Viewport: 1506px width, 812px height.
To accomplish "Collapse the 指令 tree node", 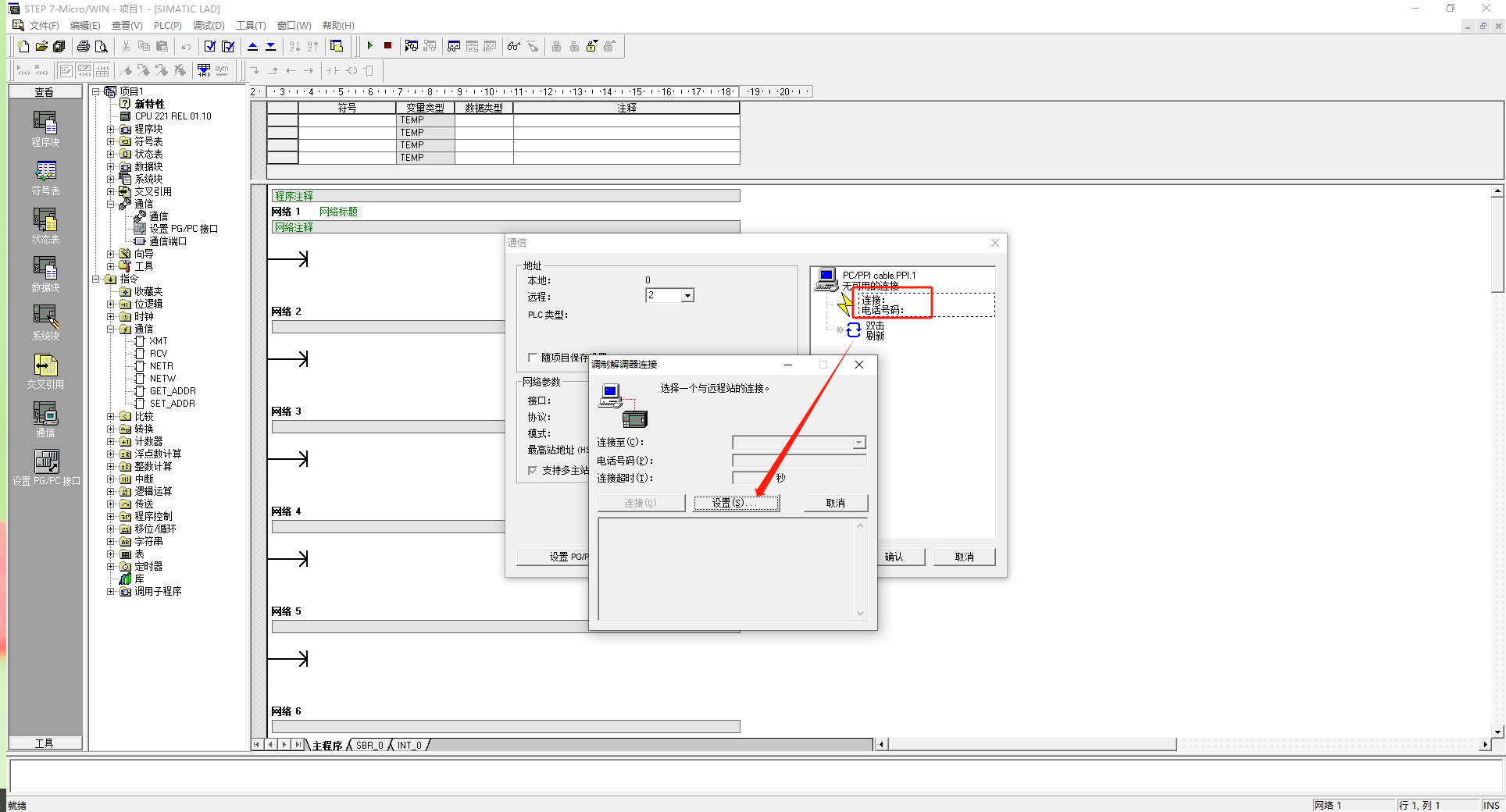I will (95, 279).
